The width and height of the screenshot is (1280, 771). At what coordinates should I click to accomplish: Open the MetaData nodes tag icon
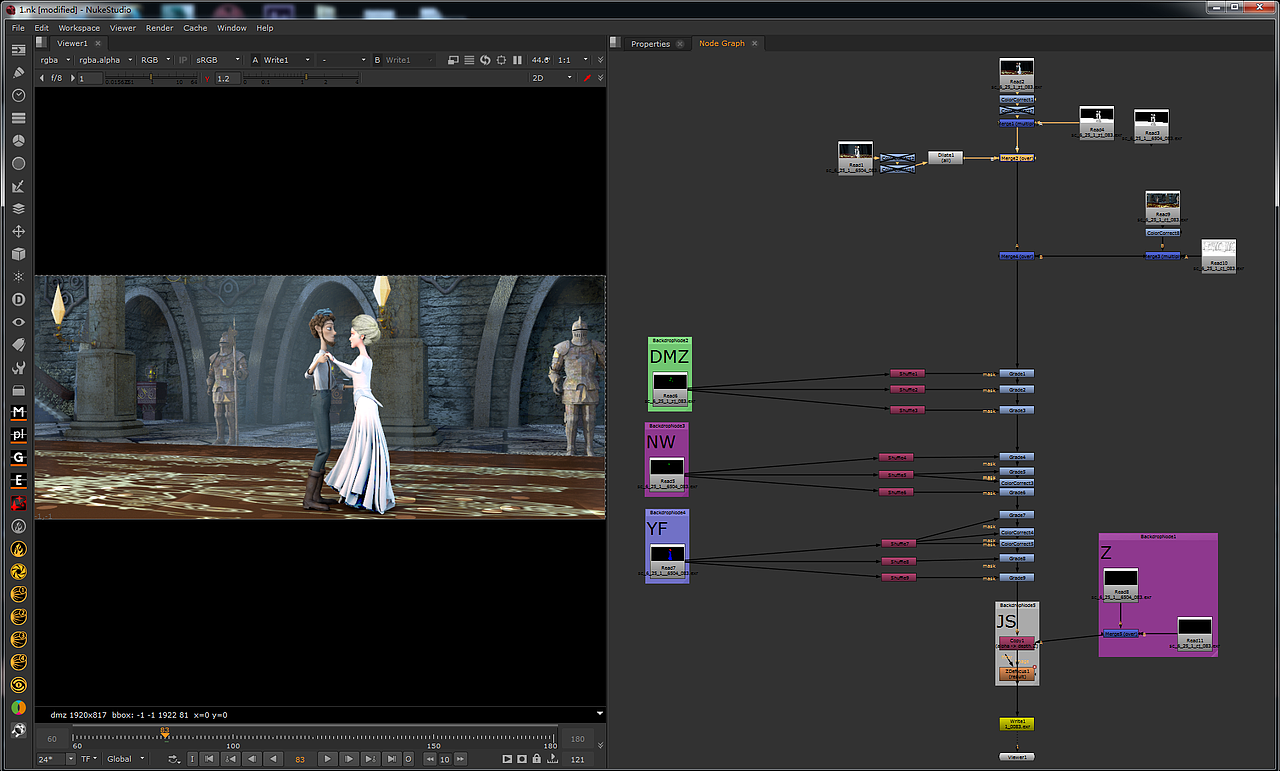tap(18, 345)
